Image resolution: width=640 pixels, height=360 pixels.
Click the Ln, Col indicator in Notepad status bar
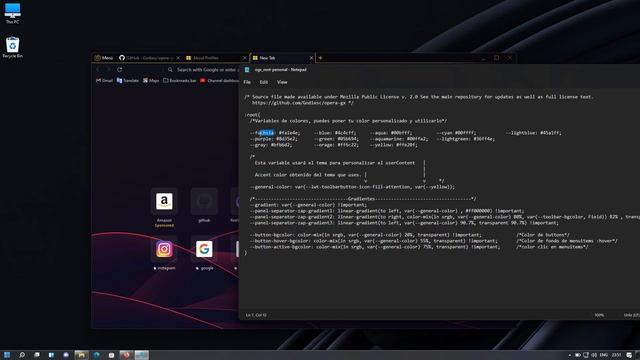coord(256,315)
